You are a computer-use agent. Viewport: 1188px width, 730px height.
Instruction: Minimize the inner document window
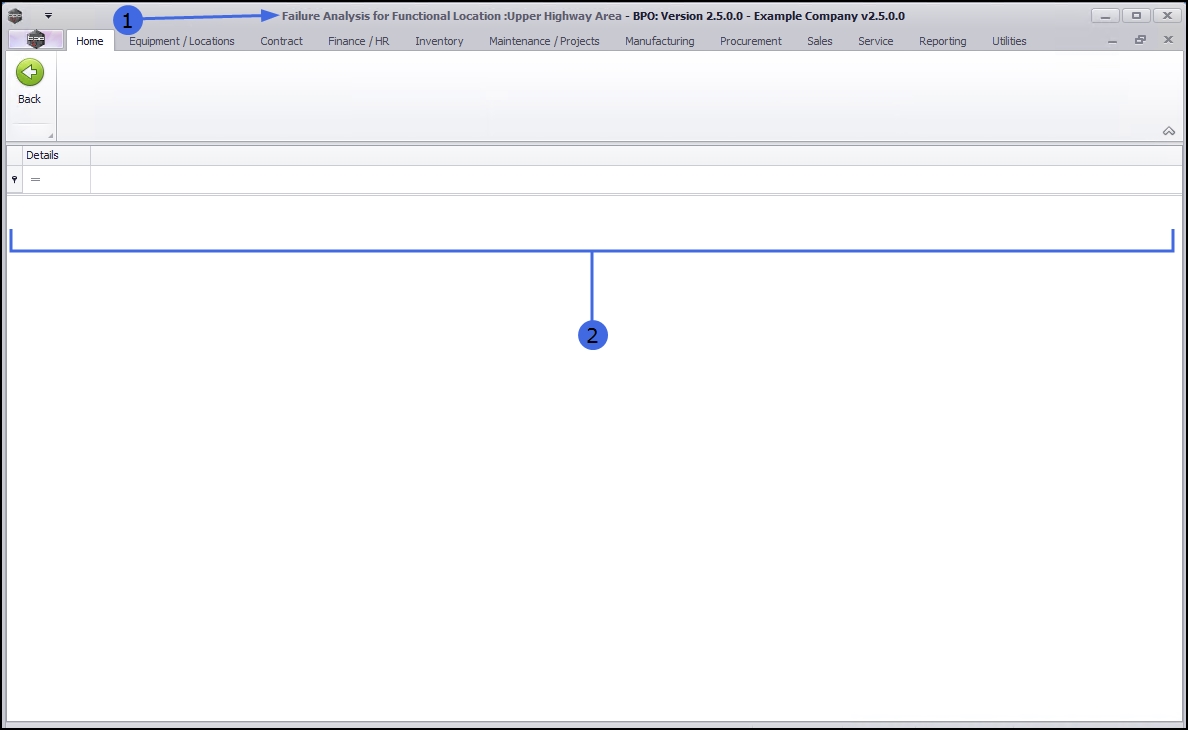coord(1112,40)
